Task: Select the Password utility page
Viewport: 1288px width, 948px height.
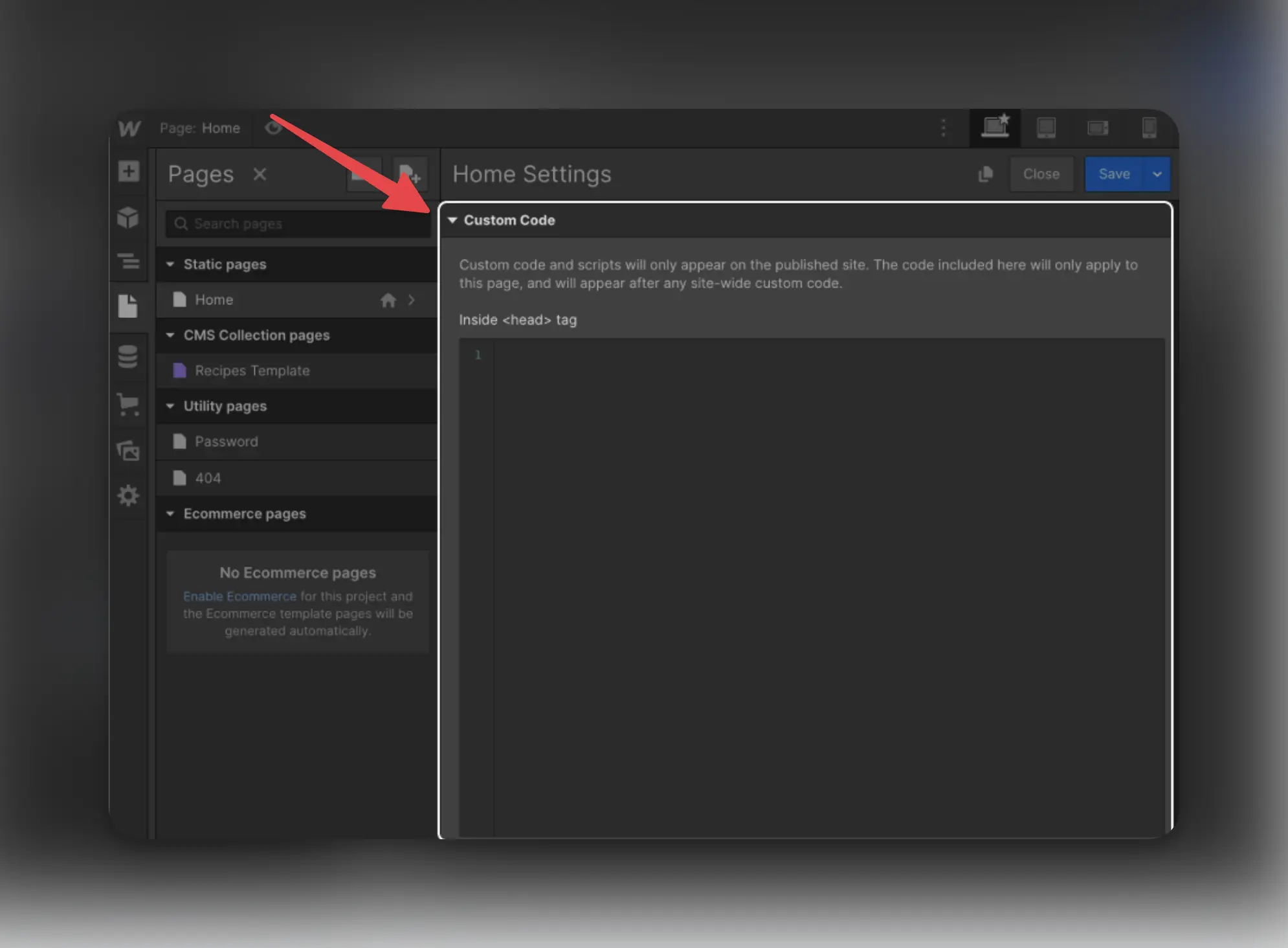Action: 296,442
